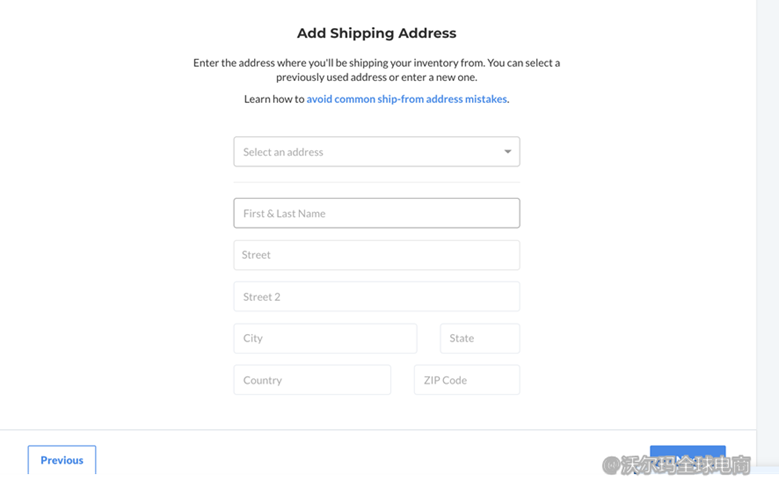Select the Street 2 input box

[376, 297]
